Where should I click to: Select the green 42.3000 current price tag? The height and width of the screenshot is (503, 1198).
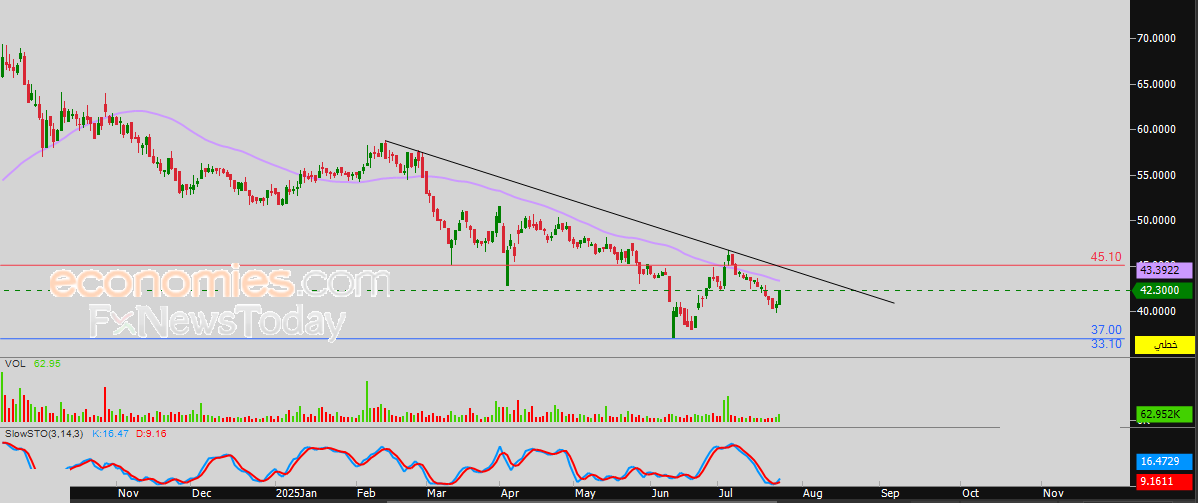pyautogui.click(x=1164, y=290)
